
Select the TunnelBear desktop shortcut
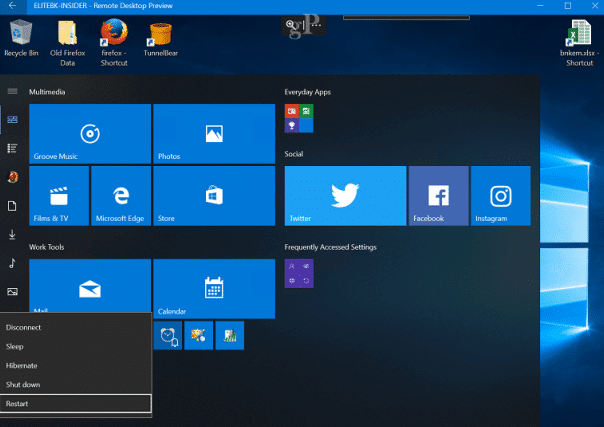coord(161,40)
